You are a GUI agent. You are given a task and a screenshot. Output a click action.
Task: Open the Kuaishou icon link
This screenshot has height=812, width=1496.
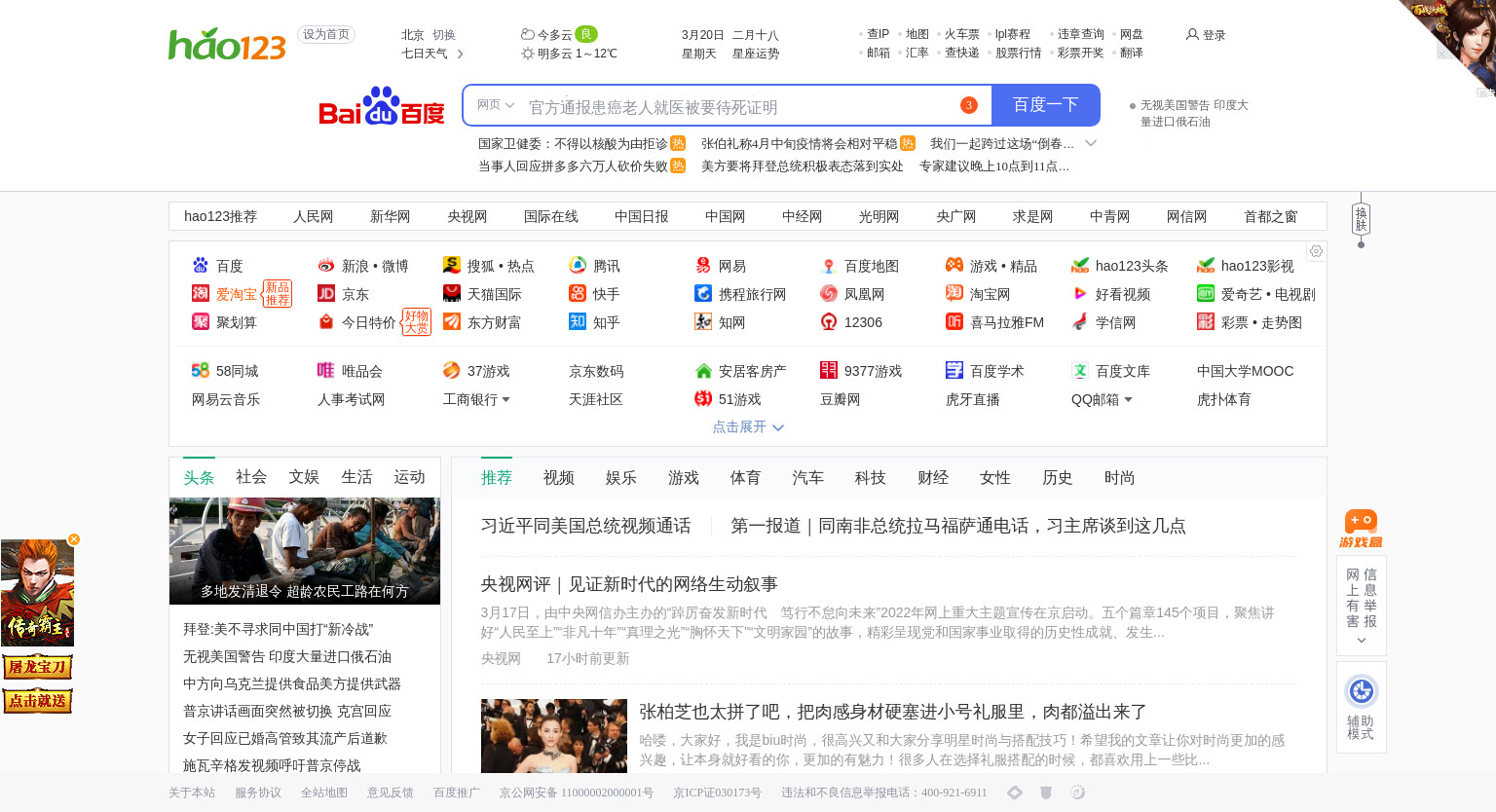point(577,293)
